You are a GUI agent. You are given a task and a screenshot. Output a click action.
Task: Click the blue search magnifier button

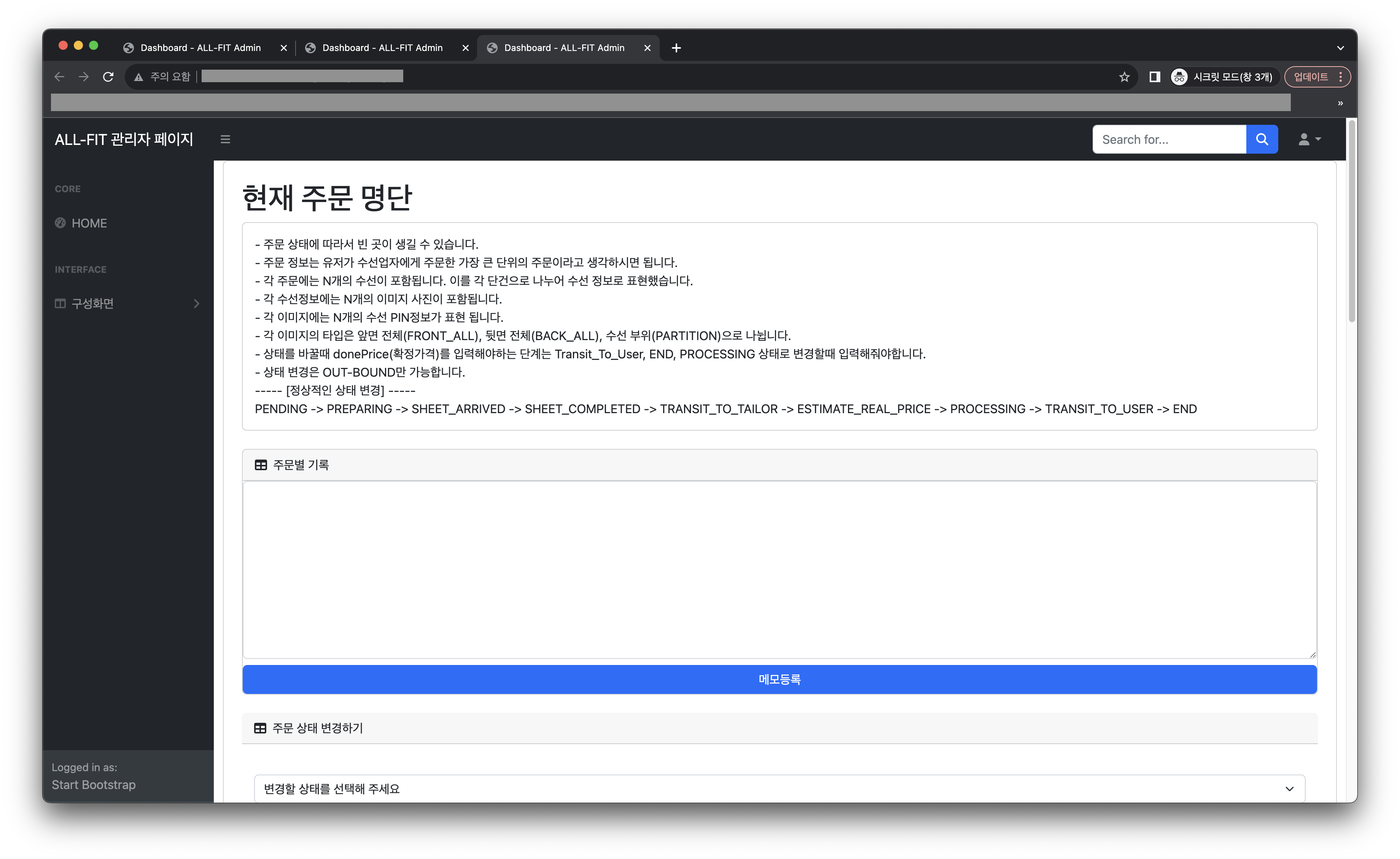(1262, 139)
